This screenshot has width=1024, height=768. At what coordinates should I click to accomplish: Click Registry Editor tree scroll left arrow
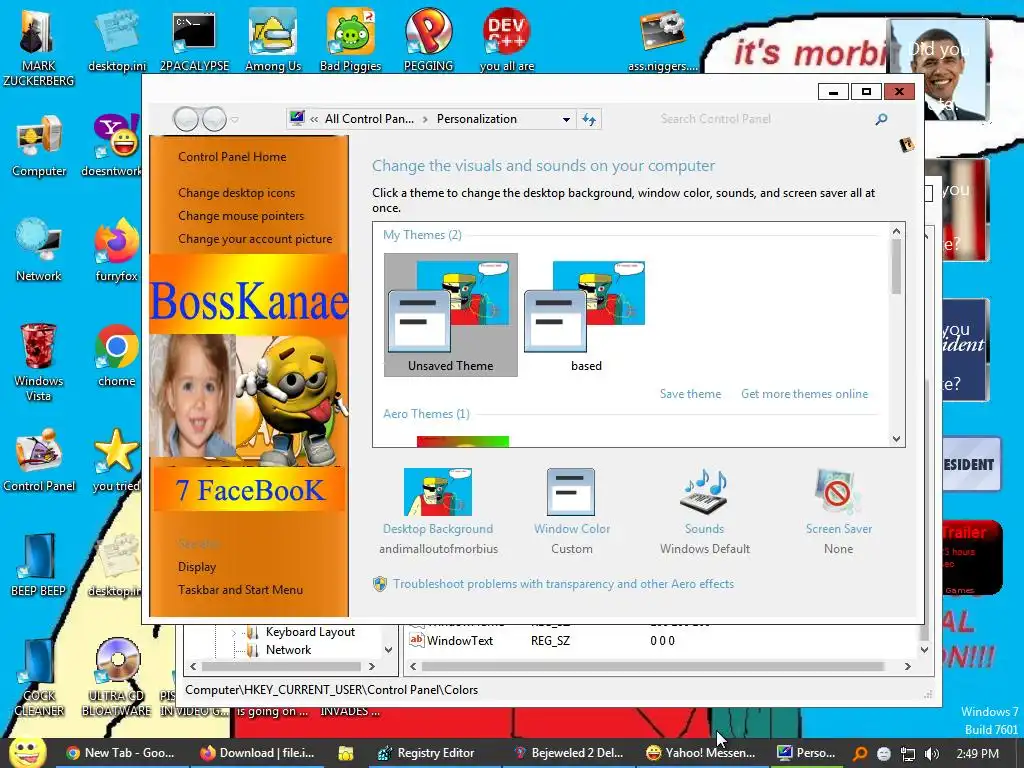click(193, 667)
